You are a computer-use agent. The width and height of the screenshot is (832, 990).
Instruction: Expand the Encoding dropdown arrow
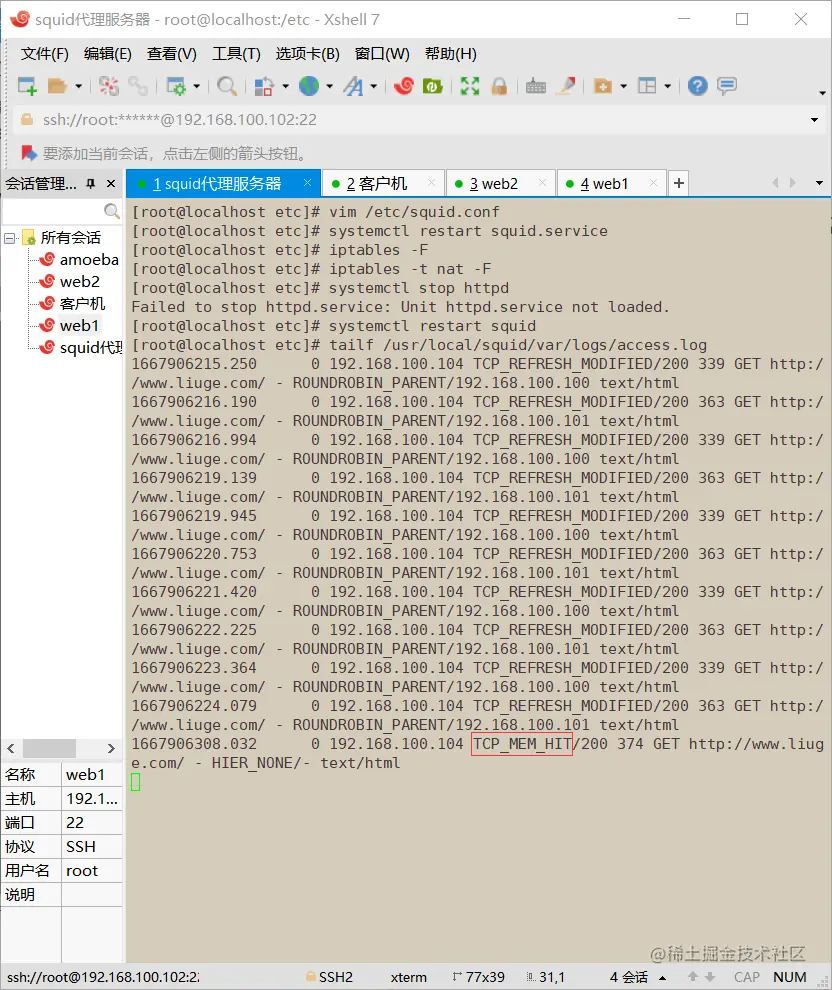(x=330, y=86)
